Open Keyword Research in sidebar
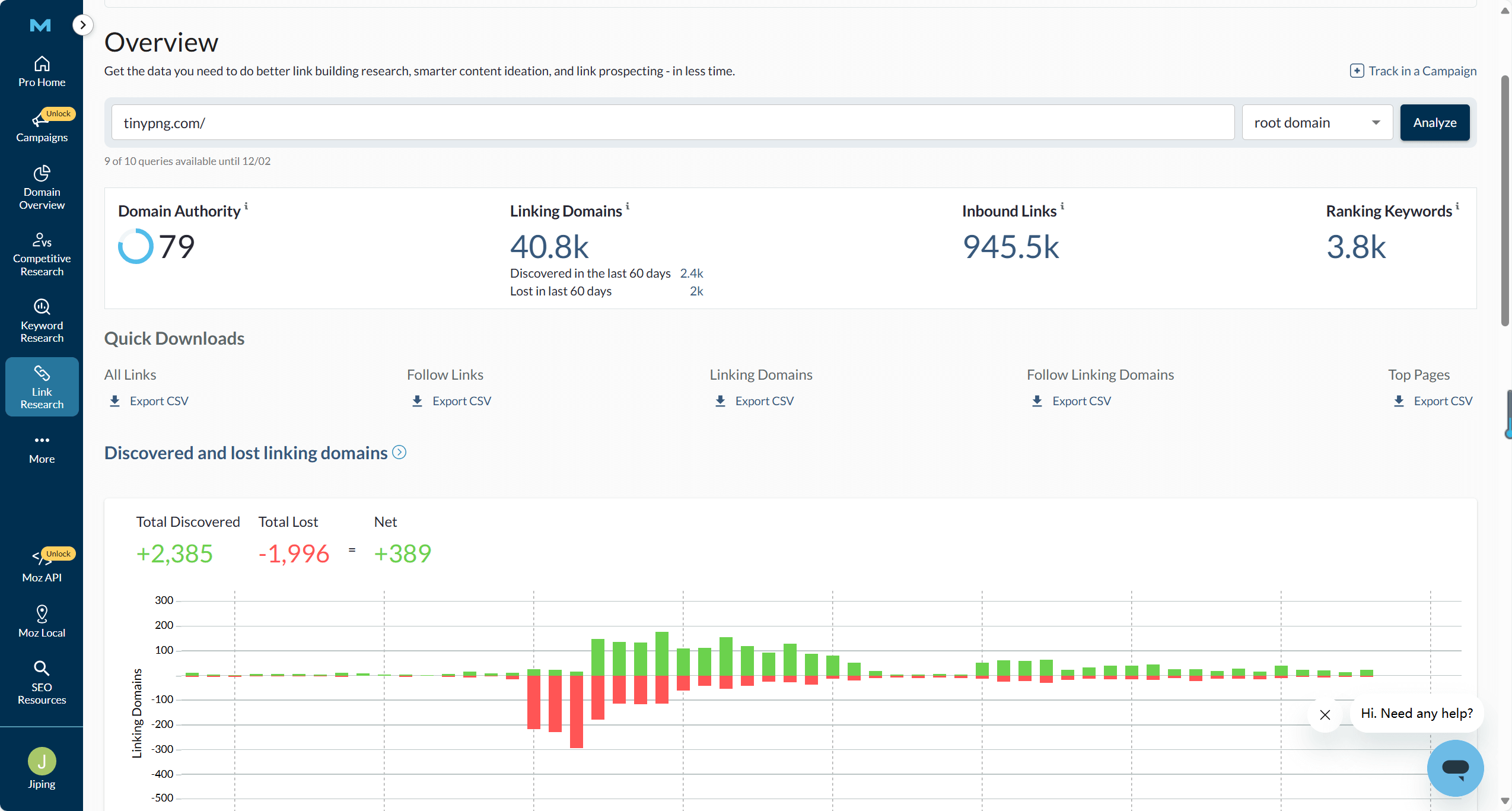The image size is (1512, 811). [x=42, y=321]
